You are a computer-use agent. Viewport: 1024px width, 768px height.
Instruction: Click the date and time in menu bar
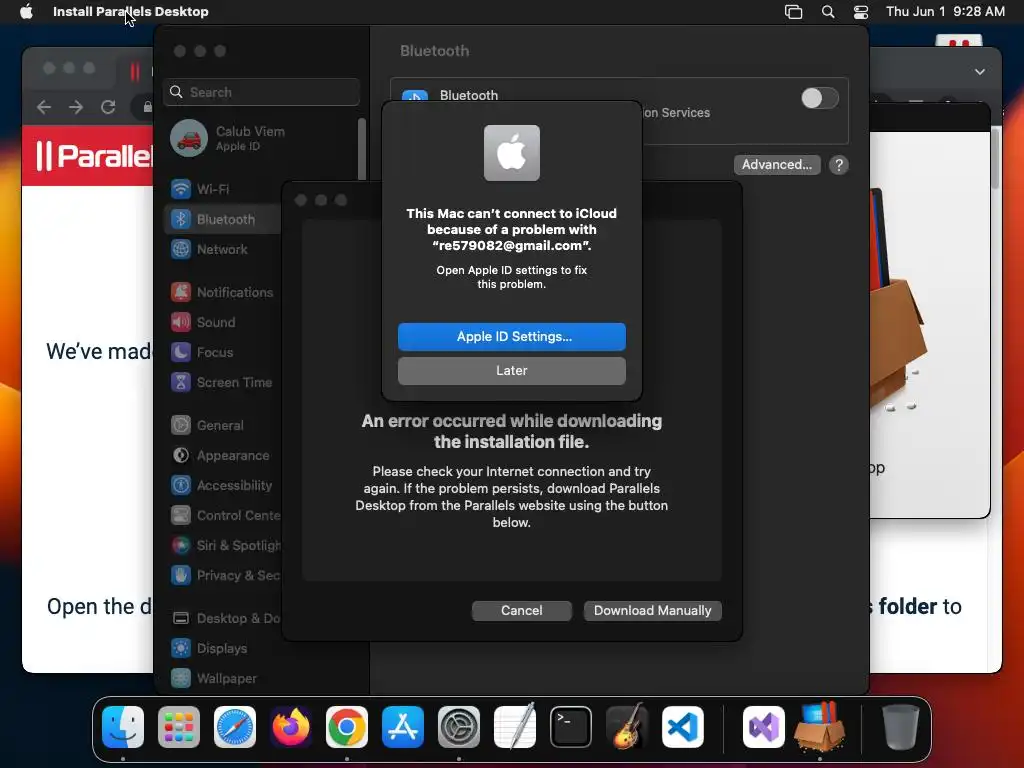coord(945,12)
